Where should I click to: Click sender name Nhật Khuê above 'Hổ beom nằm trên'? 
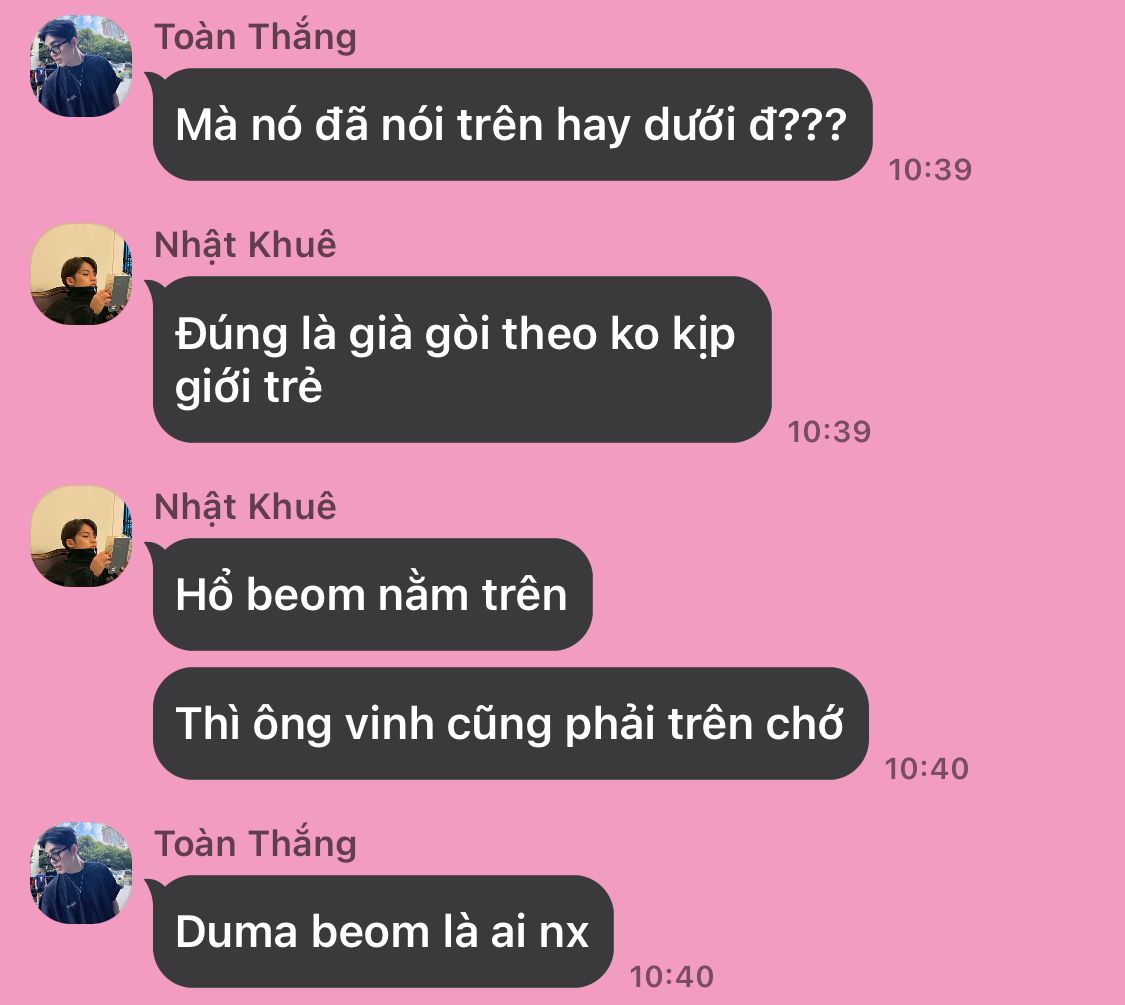pos(245,507)
